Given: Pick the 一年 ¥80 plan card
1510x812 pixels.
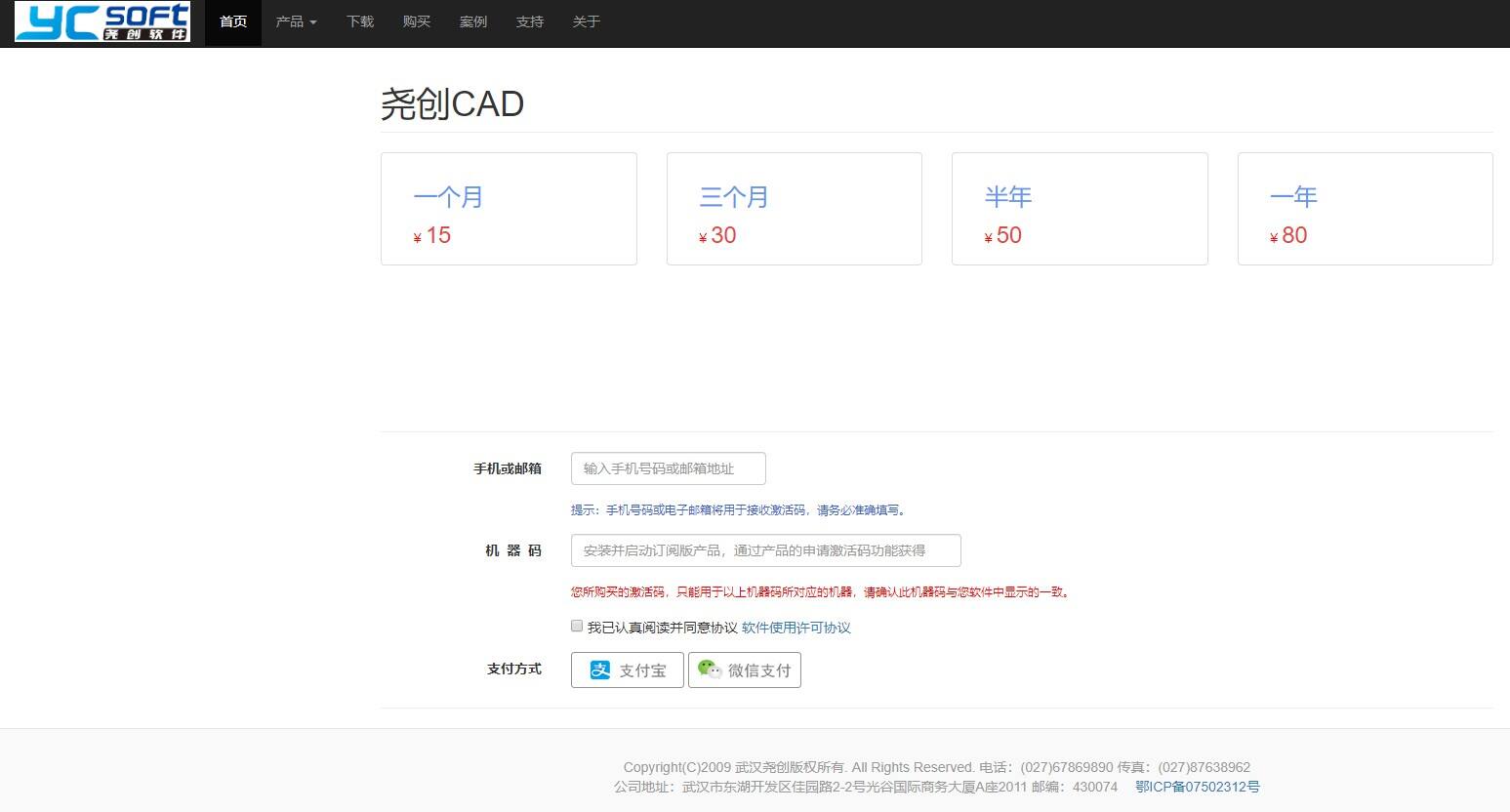Looking at the screenshot, I should [x=1365, y=209].
